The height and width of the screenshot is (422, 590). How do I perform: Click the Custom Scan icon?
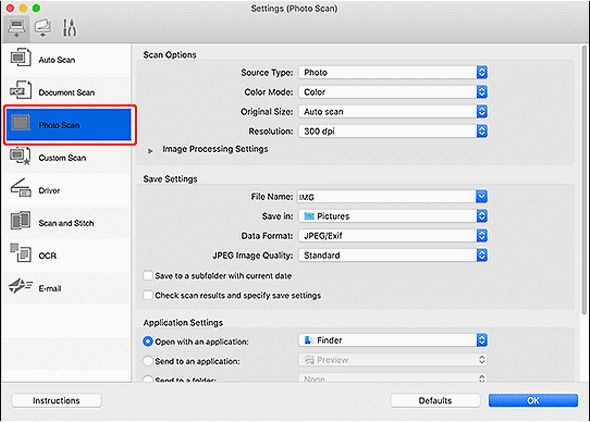pos(20,156)
